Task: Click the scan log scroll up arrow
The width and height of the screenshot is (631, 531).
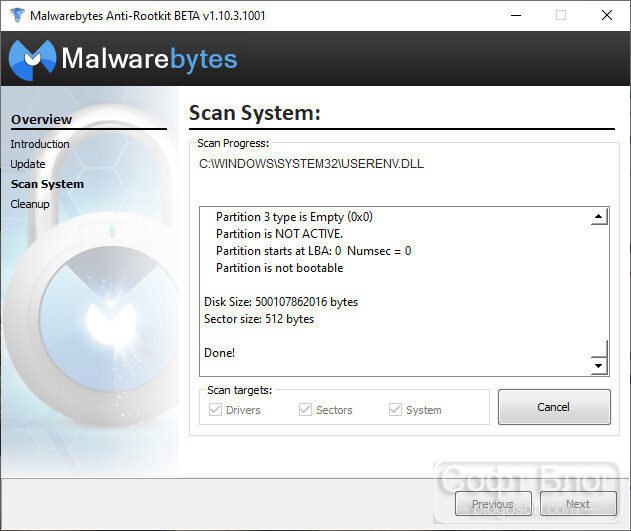Action: click(x=599, y=217)
